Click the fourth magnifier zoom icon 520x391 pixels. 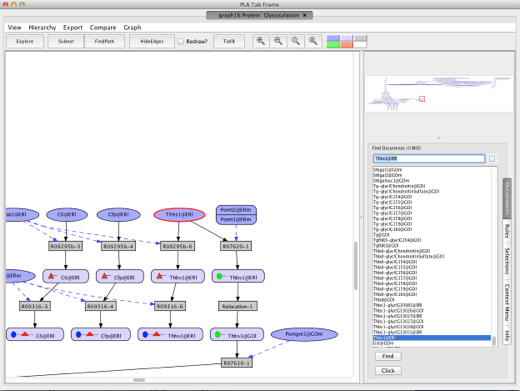(x=313, y=41)
